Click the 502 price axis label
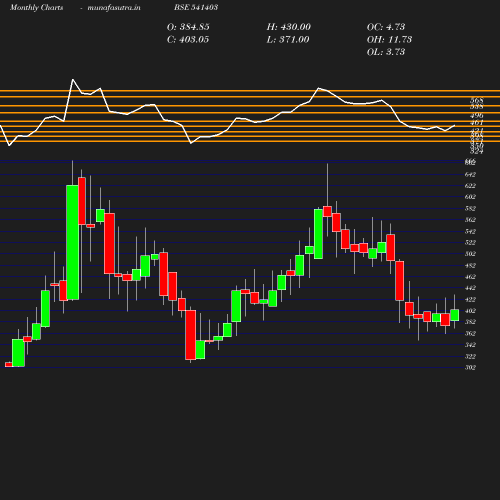 click(x=470, y=254)
